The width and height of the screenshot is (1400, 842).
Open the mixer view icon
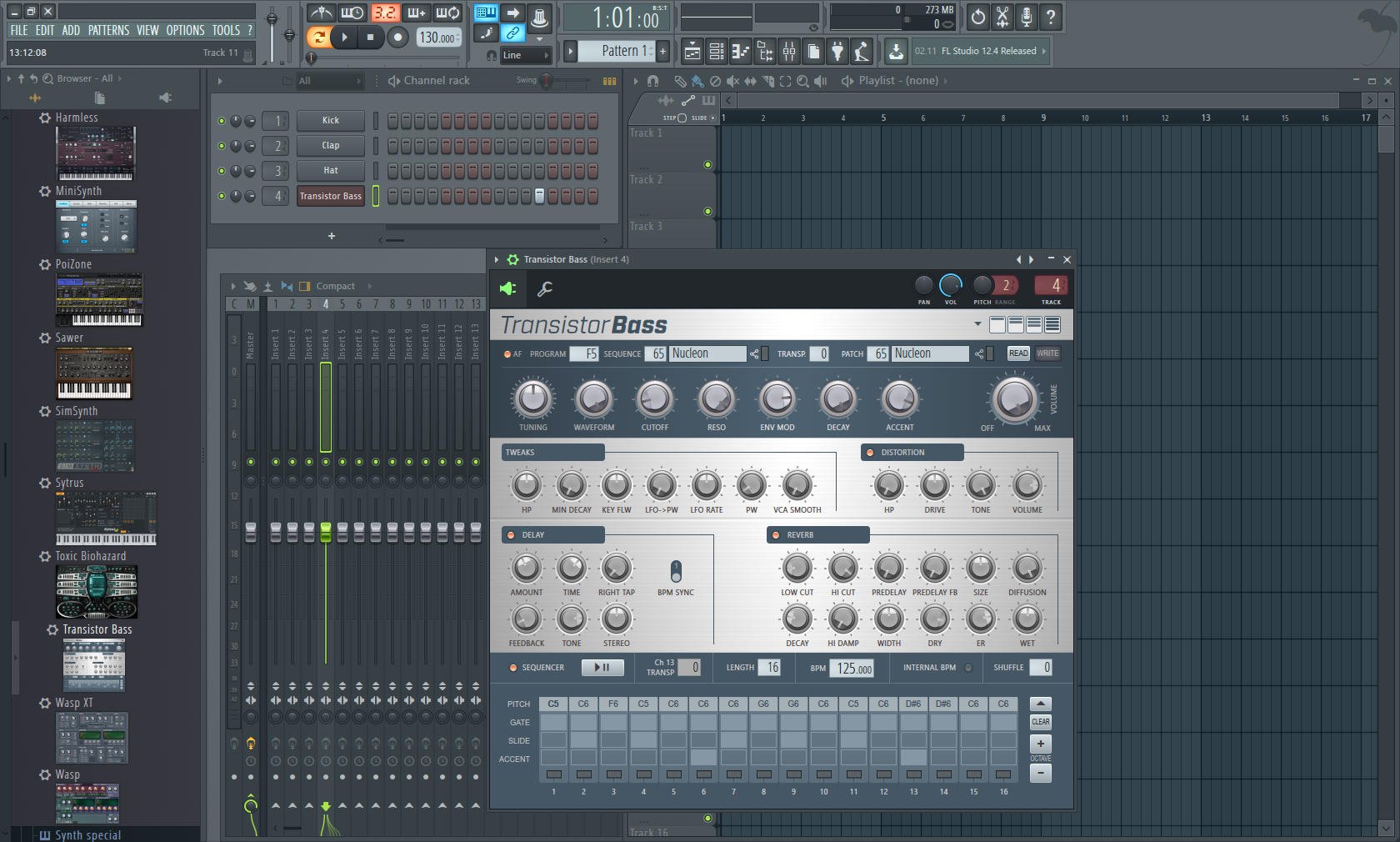tap(788, 52)
